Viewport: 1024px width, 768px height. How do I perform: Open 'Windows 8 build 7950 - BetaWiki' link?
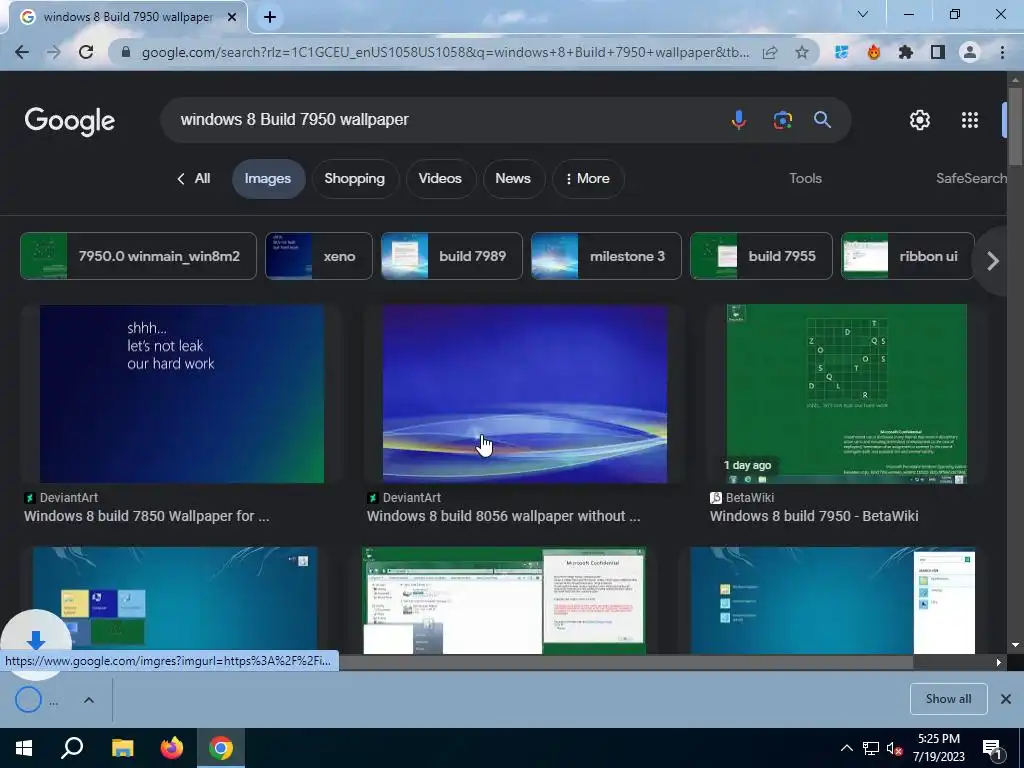point(814,516)
